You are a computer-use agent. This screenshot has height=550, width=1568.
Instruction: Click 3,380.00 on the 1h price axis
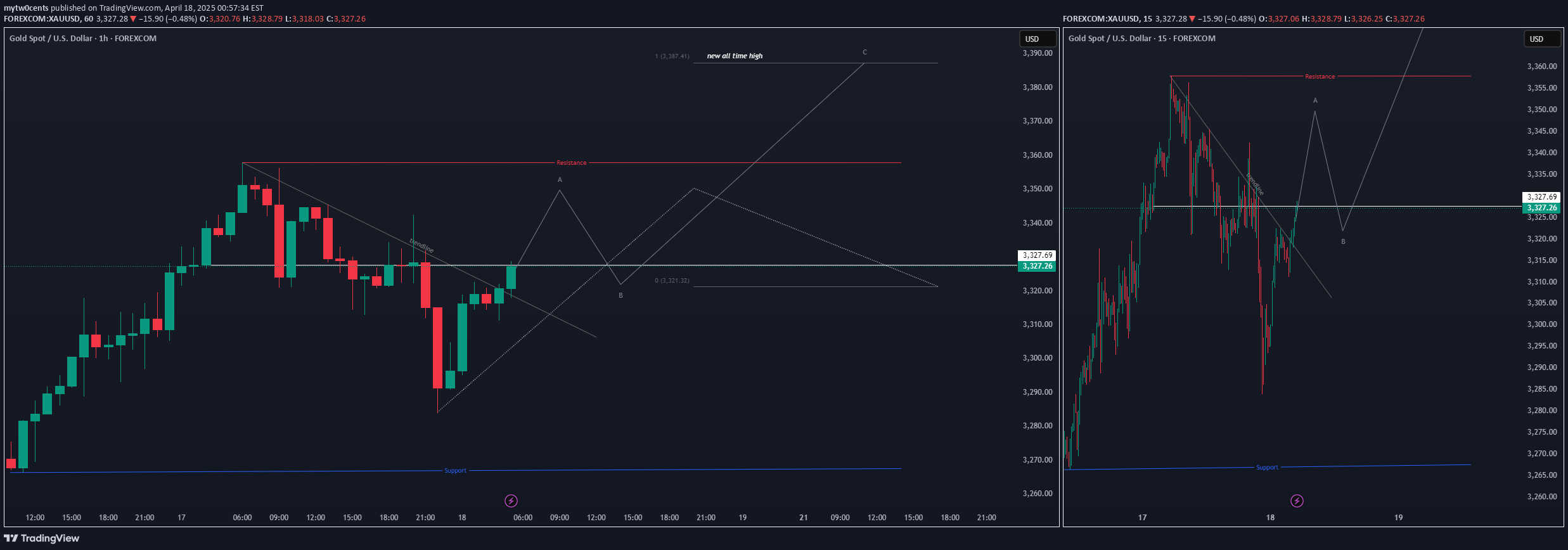[1038, 87]
